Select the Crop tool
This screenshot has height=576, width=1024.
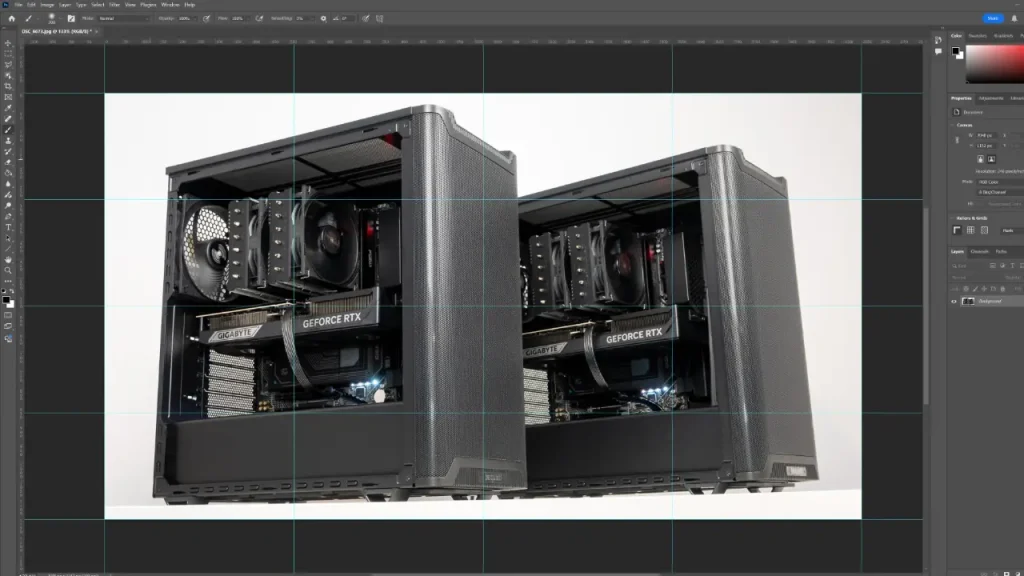click(x=8, y=86)
